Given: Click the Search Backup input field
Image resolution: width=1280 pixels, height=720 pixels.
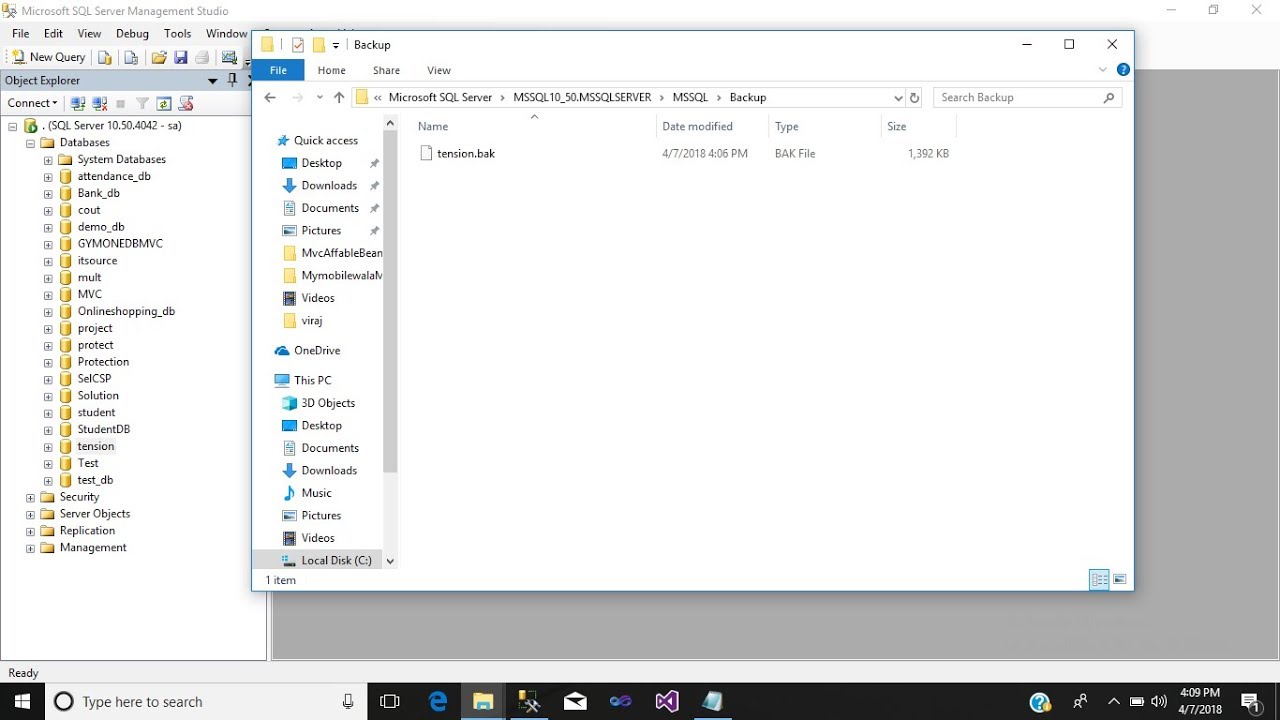Looking at the screenshot, I should 1027,97.
